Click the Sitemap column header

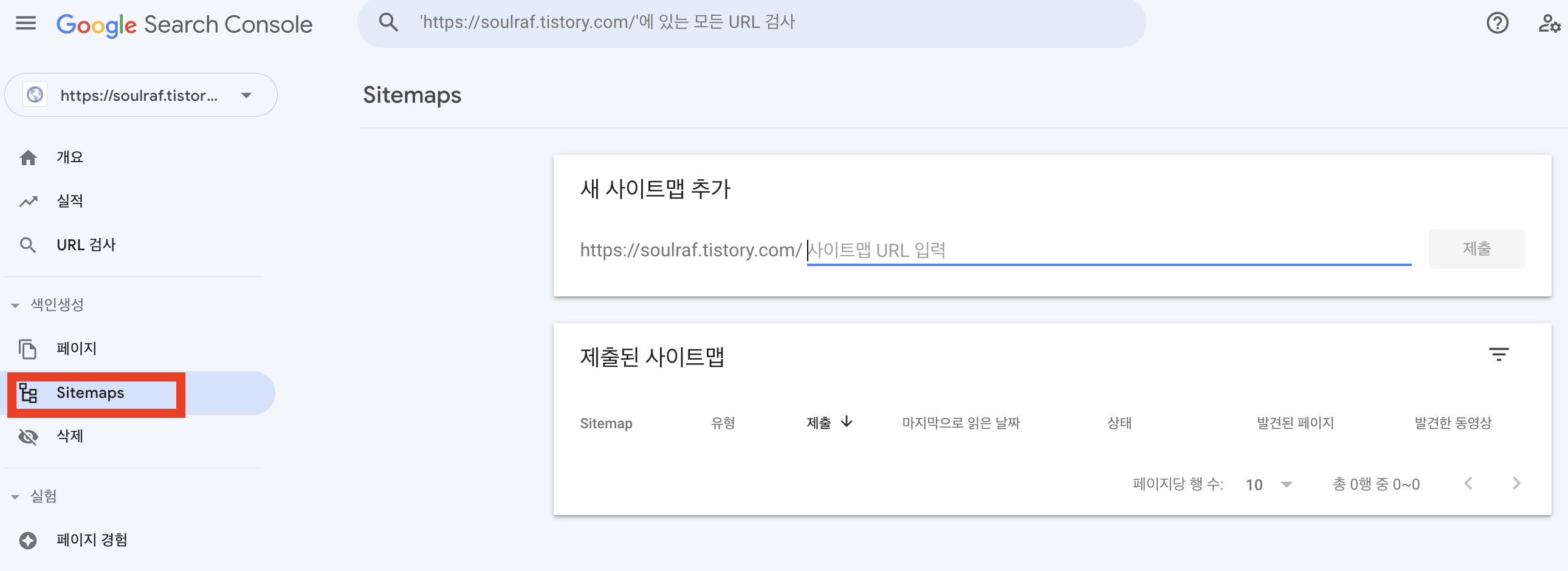(x=606, y=423)
